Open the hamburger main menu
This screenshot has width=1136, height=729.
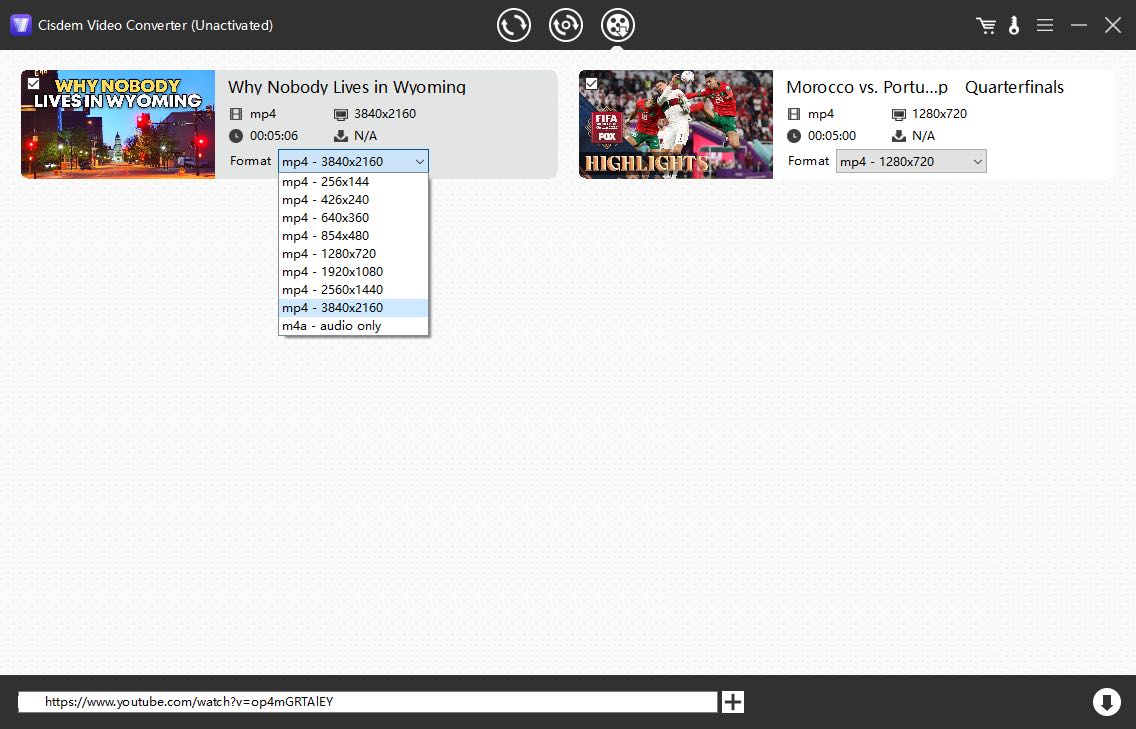(1045, 25)
